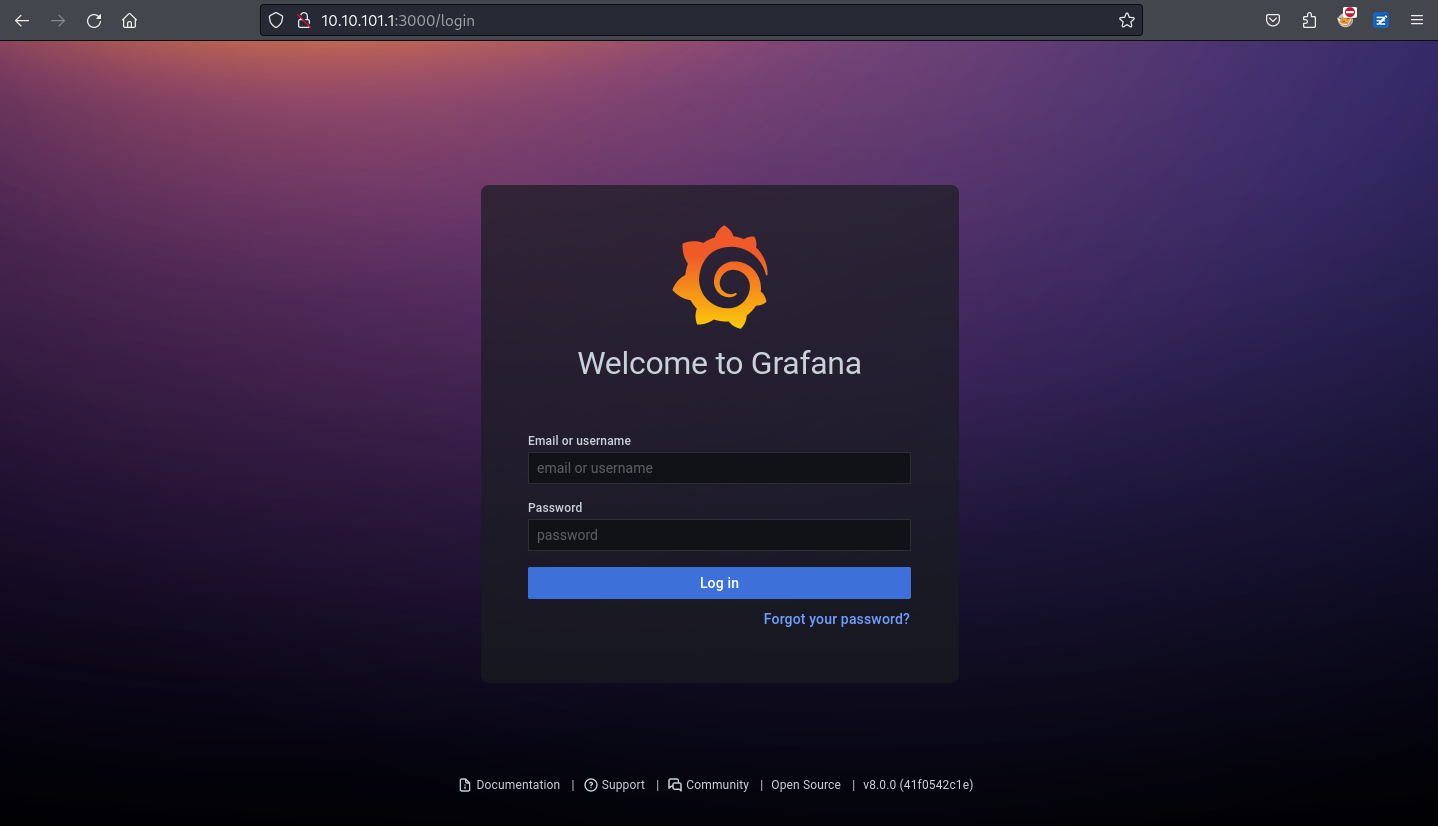1438x826 pixels.
Task: Go to the browser home page
Action: coord(129,20)
